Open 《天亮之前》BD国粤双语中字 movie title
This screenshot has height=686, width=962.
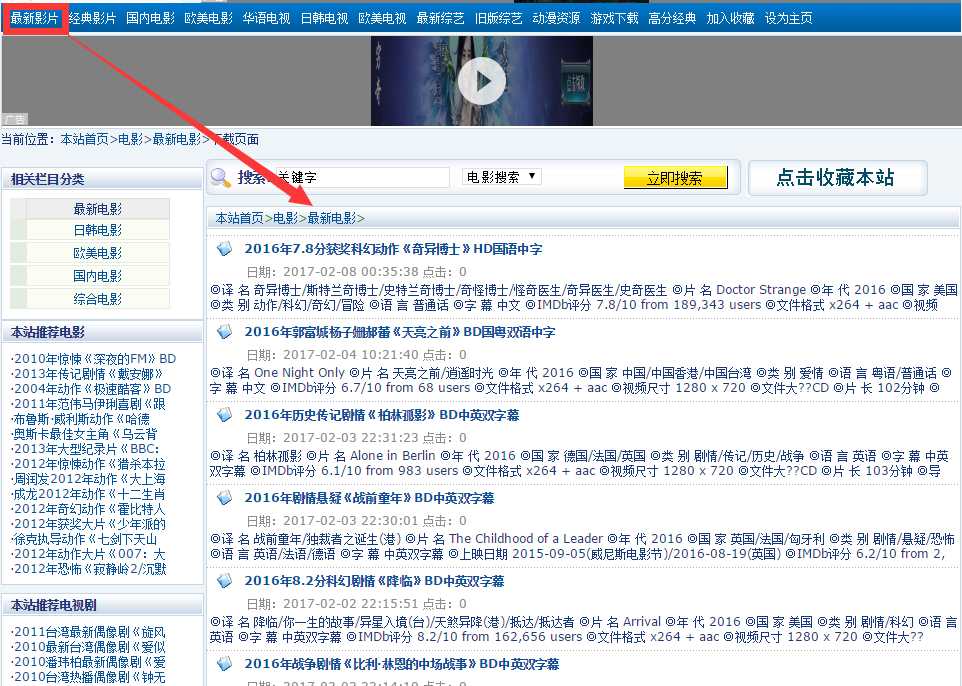pos(400,332)
